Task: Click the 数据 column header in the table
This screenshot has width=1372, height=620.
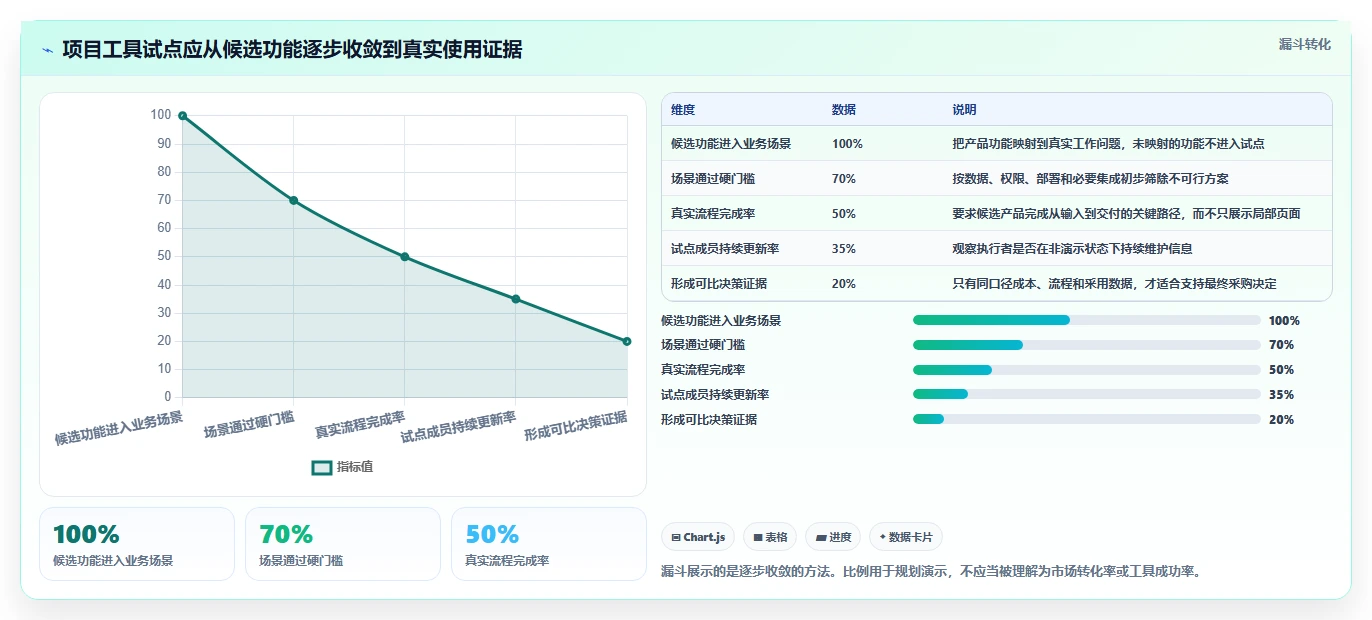Action: coord(844,110)
